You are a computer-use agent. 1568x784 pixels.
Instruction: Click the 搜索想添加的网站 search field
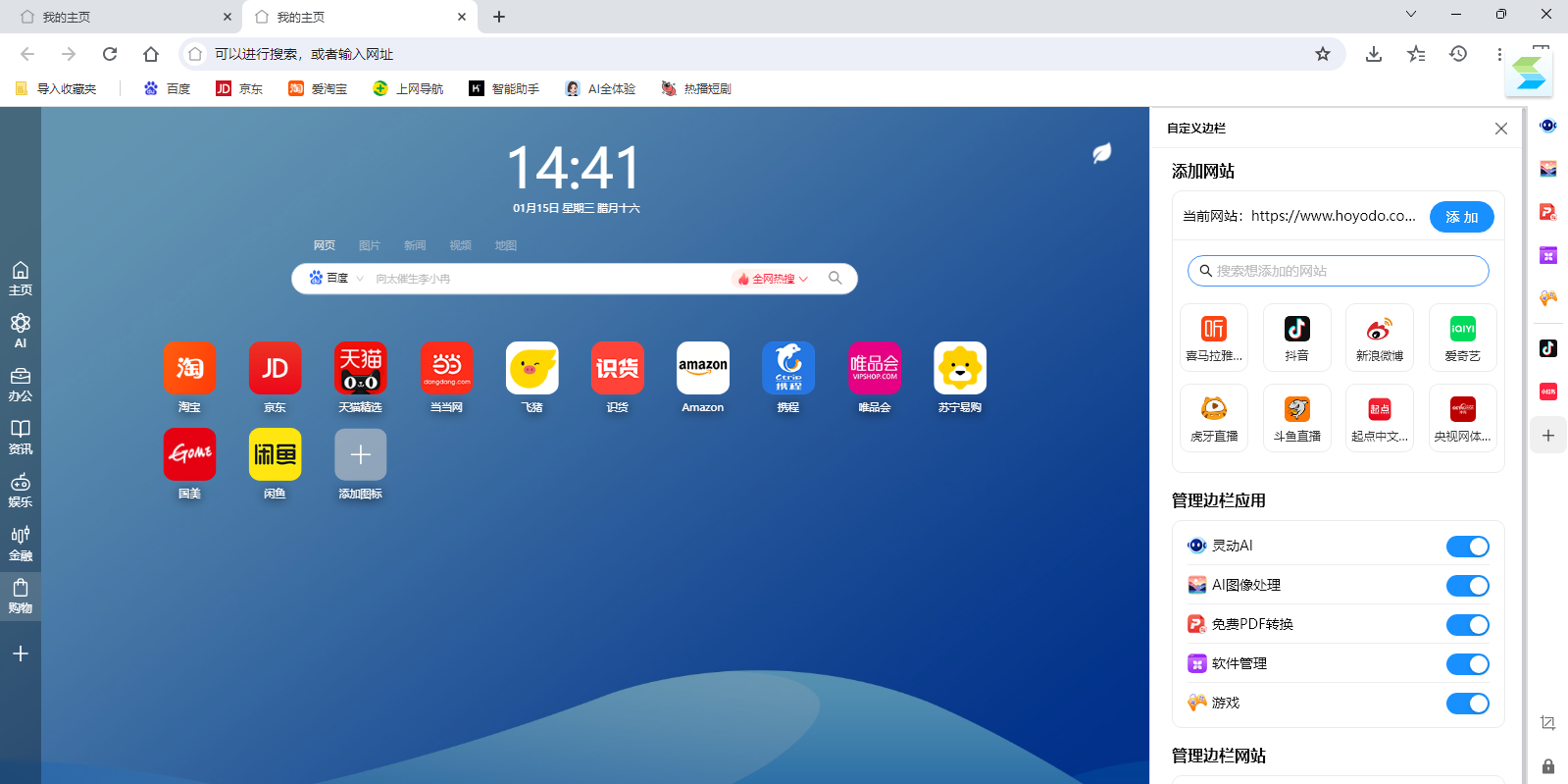point(1339,271)
